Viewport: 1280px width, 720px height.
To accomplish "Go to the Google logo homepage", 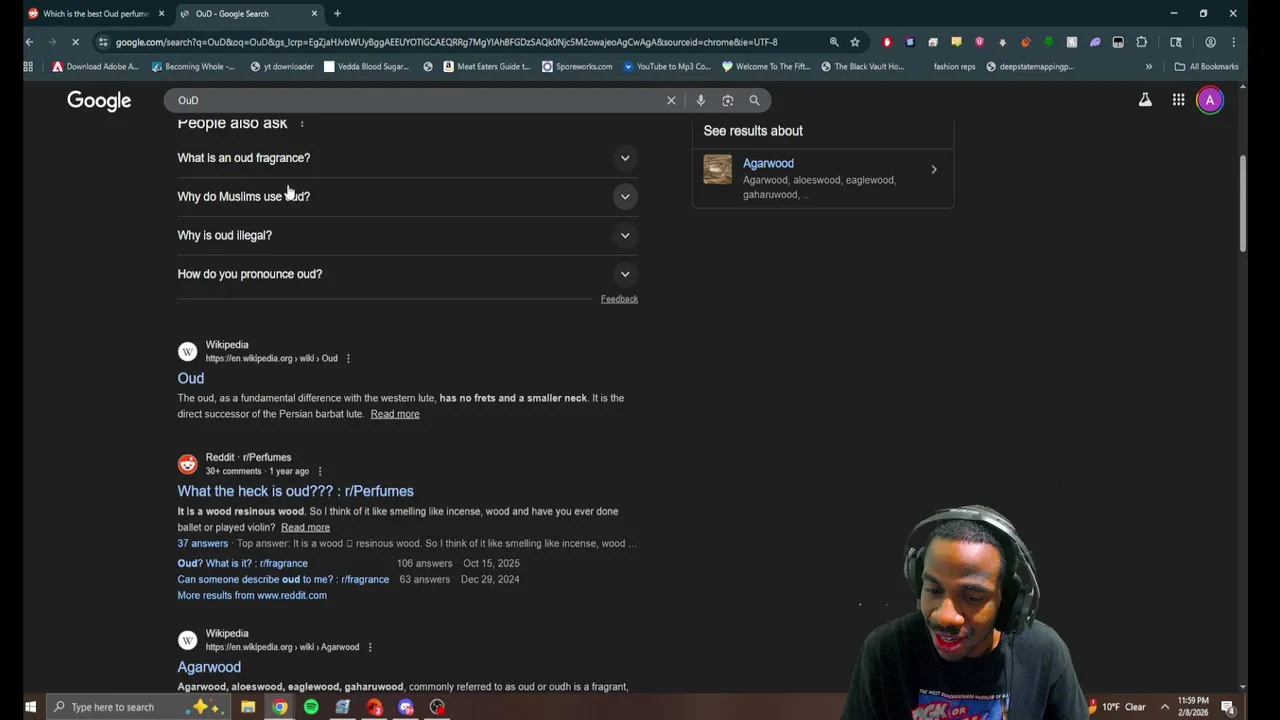I will pyautogui.click(x=99, y=100).
